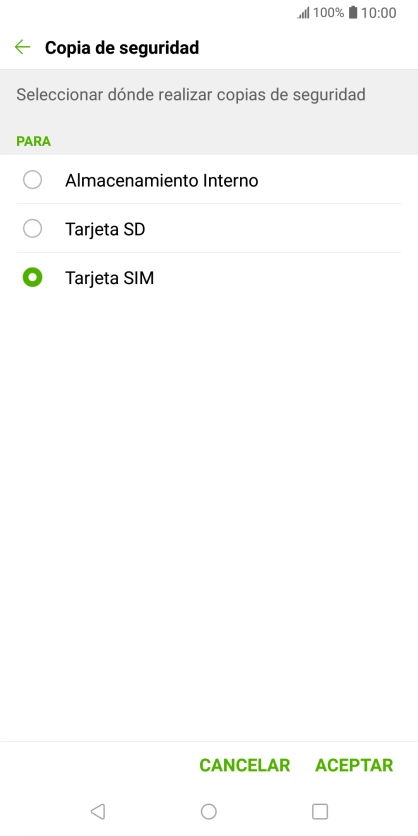Tap the battery status icon
418x836 pixels.
click(x=353, y=13)
